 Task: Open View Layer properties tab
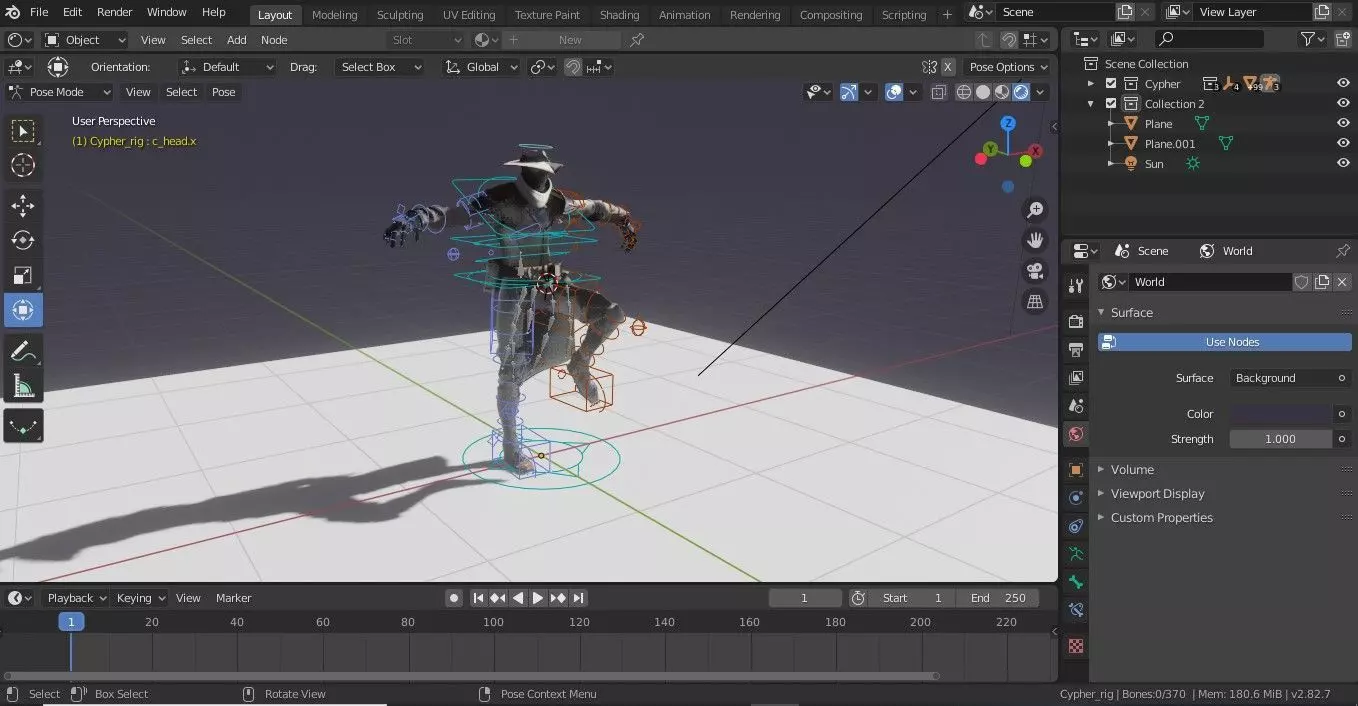click(1076, 378)
